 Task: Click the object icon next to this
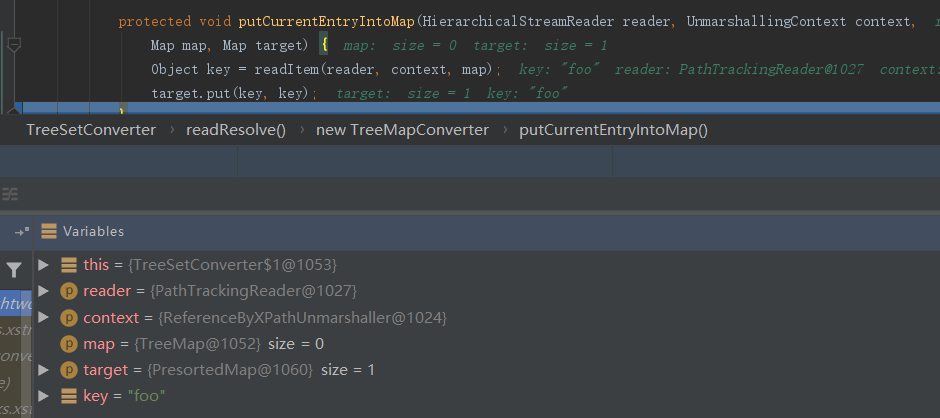tap(68, 265)
